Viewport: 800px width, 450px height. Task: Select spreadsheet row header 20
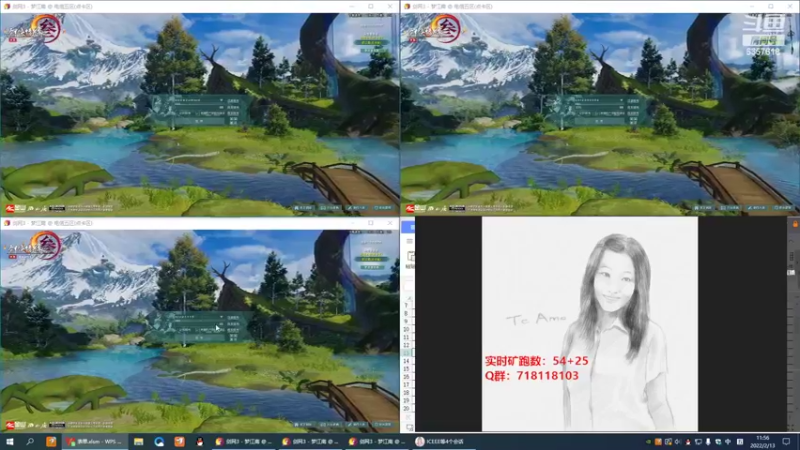(x=406, y=409)
